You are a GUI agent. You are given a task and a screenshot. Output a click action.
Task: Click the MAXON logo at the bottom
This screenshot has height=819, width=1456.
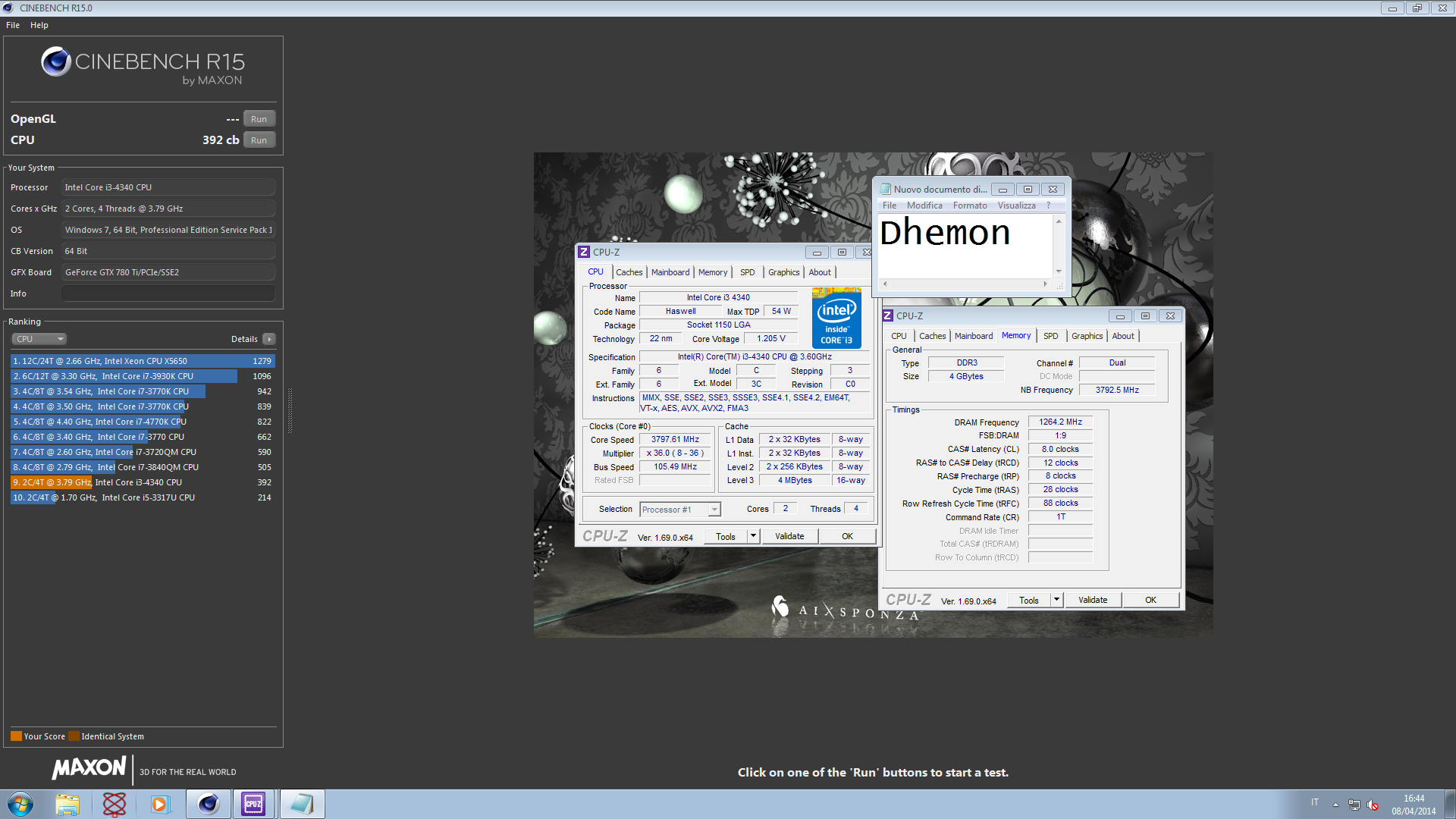pos(89,767)
